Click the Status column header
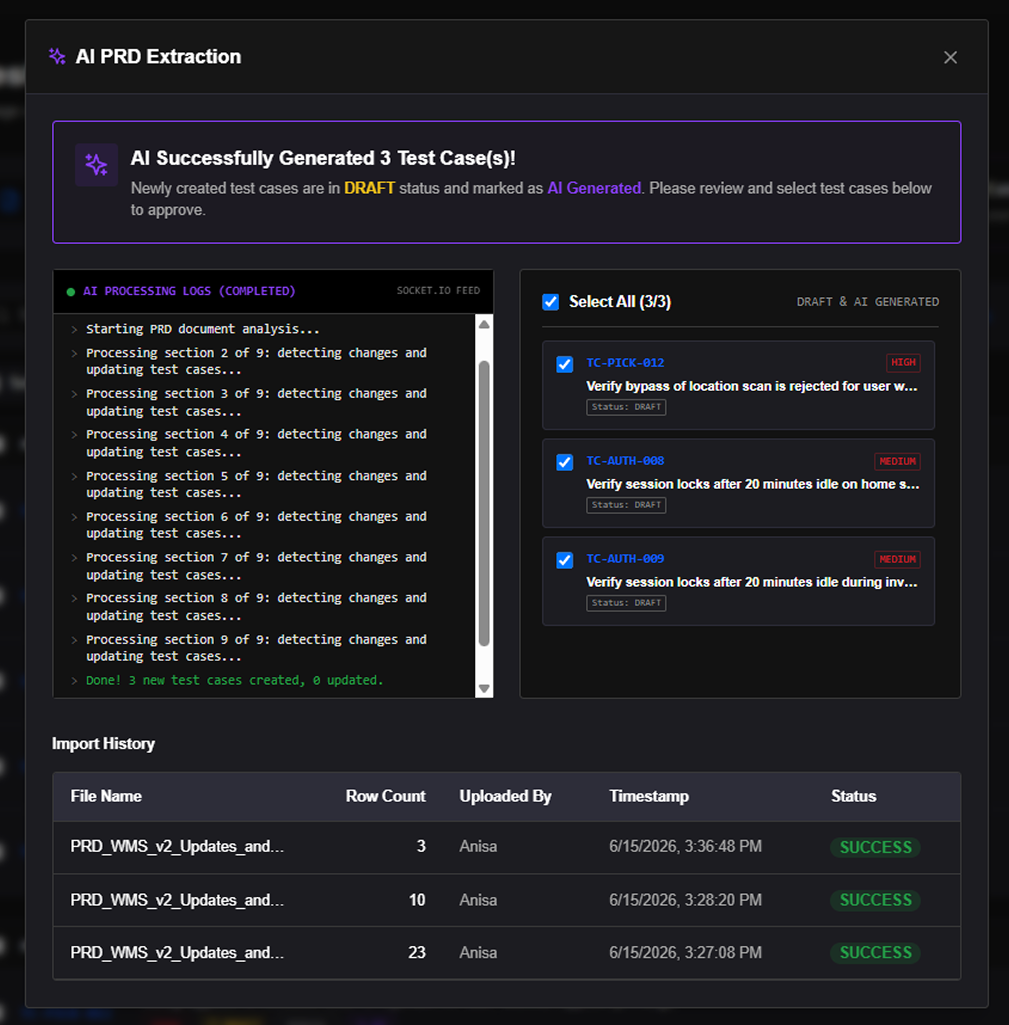This screenshot has width=1009, height=1025. (x=853, y=796)
